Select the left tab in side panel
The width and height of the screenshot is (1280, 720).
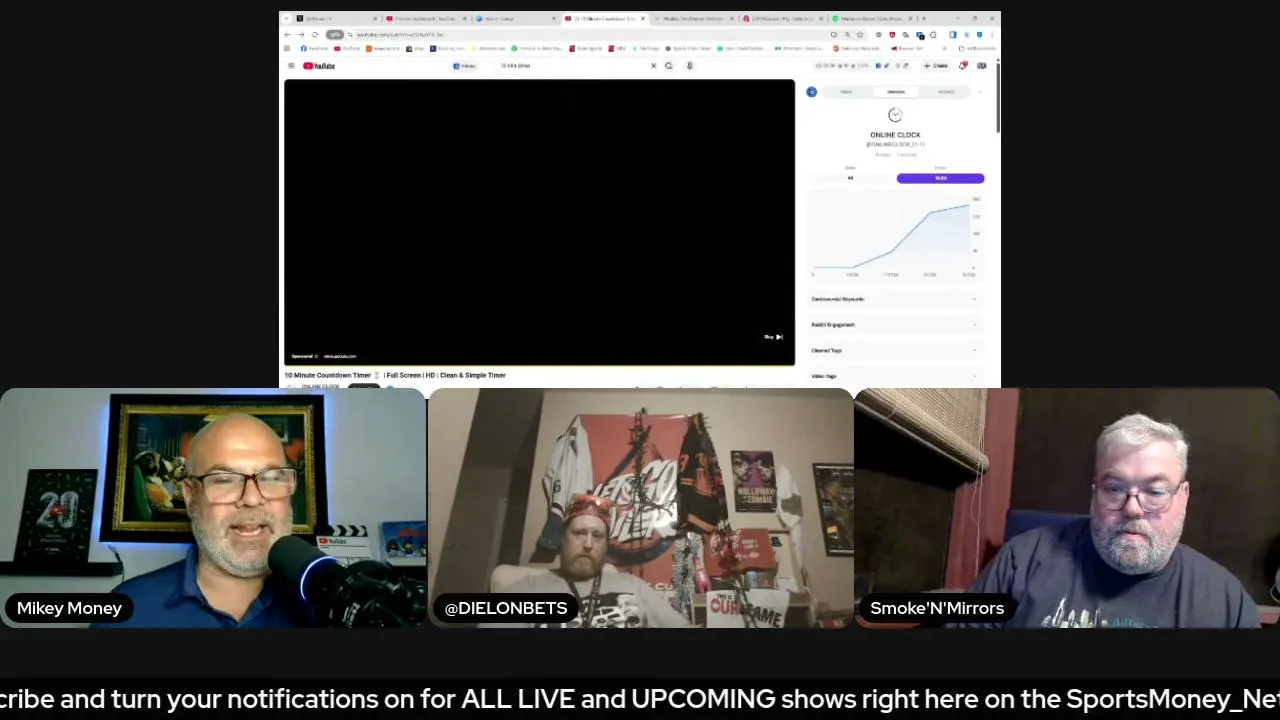tap(846, 92)
